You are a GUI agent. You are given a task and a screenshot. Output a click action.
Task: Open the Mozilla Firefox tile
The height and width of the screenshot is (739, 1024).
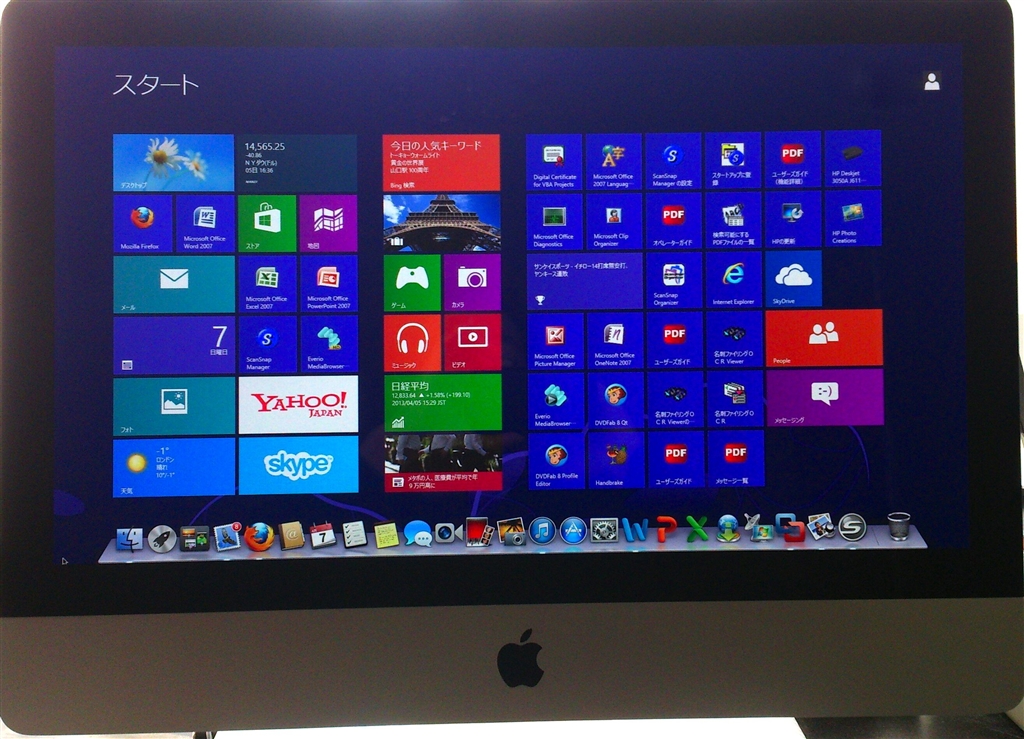(142, 223)
